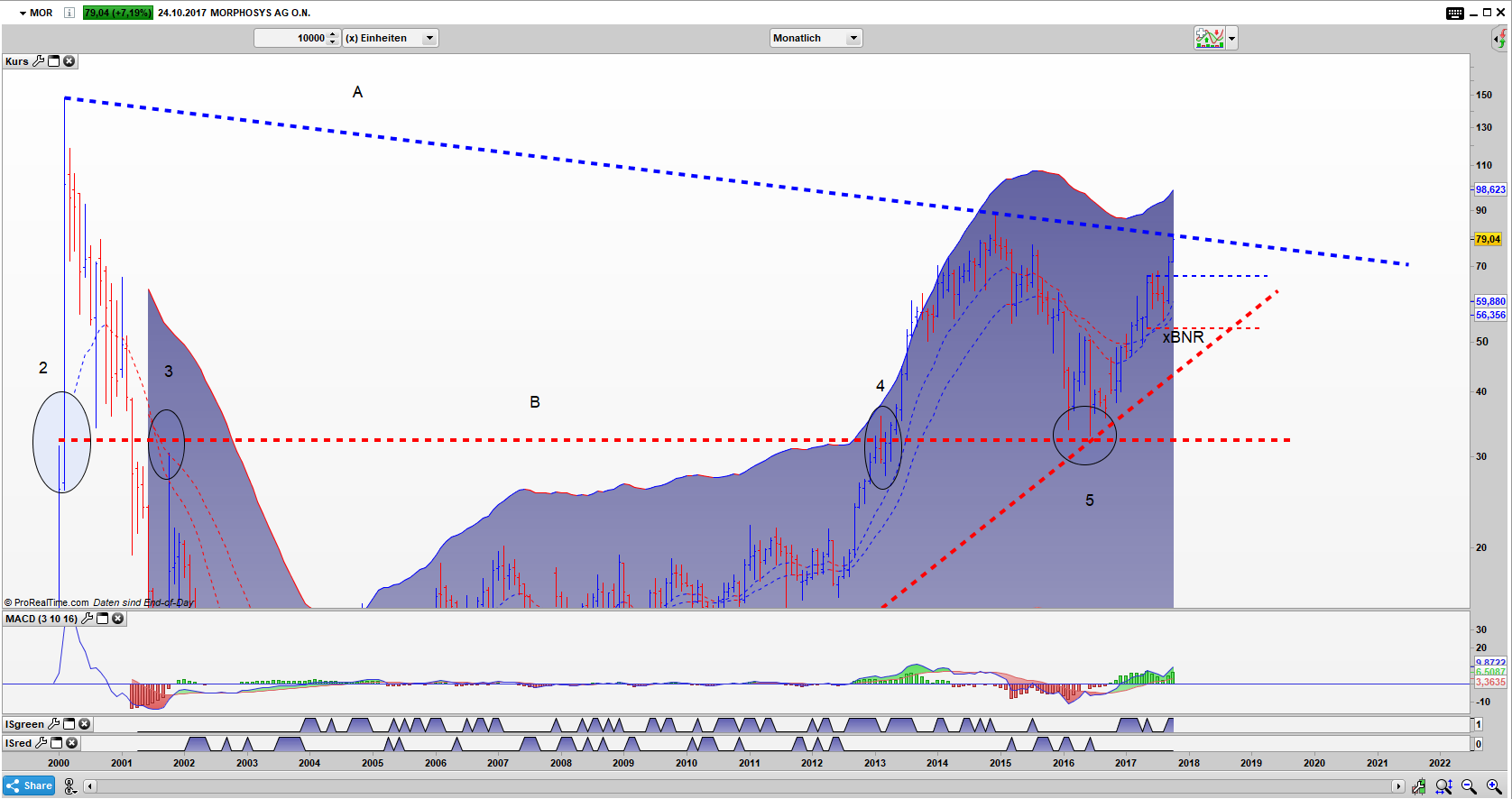The width and height of the screenshot is (1512, 799).
Task: Zoom in the chart with magnifier plus
Action: pos(1494,786)
